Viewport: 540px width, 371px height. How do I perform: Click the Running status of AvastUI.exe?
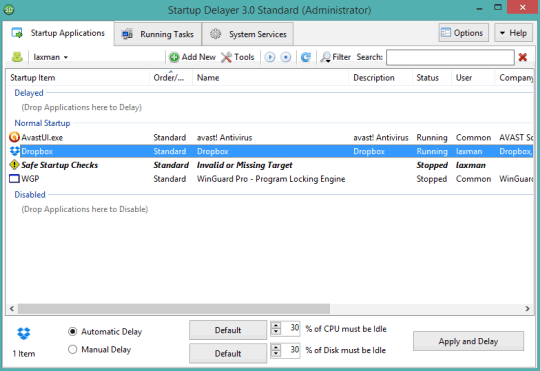pyautogui.click(x=432, y=138)
